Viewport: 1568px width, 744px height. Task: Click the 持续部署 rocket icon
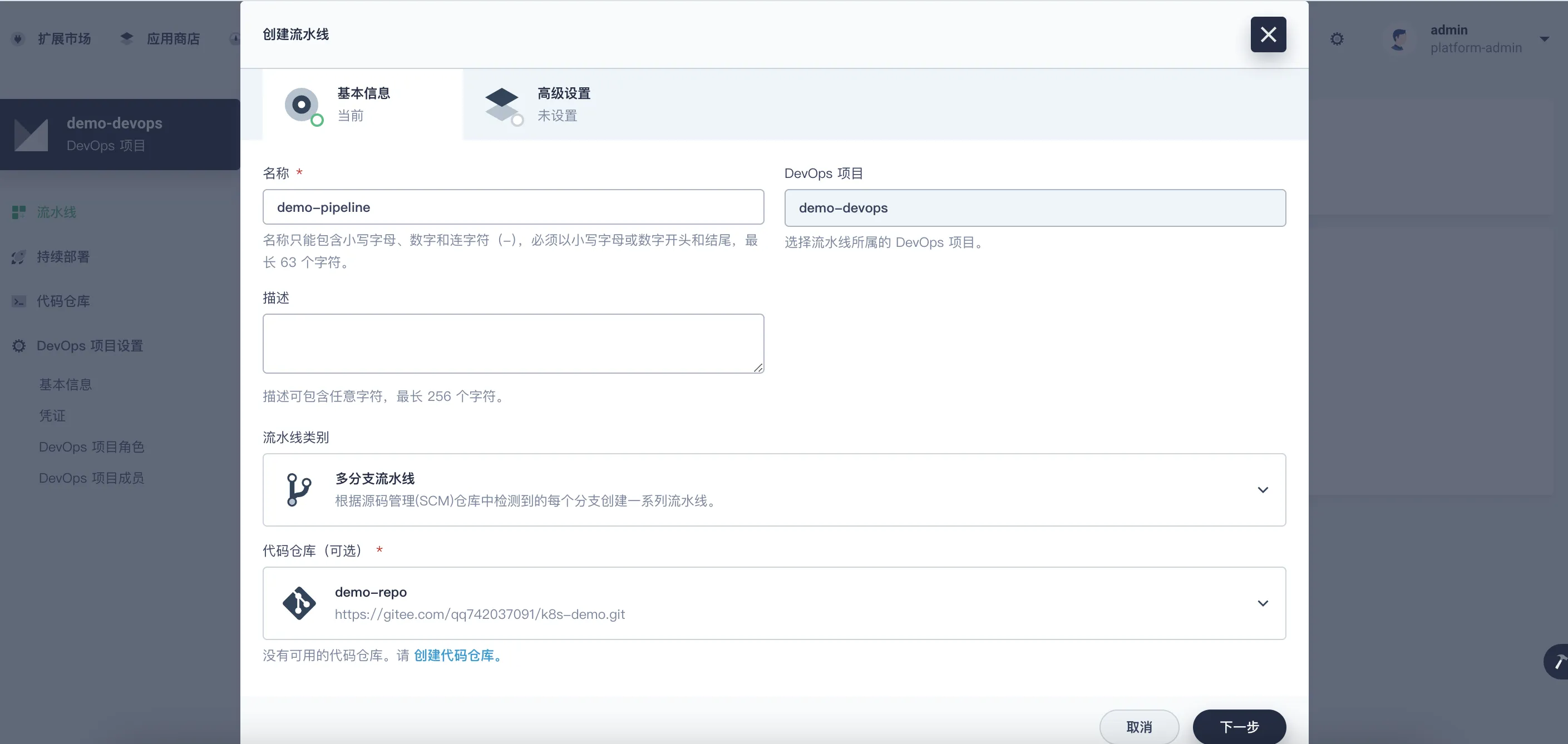[19, 257]
